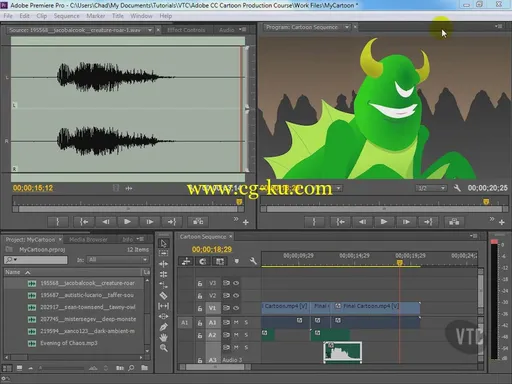Select the Hand tool
Image resolution: width=512 pixels, height=384 pixels.
pos(163,338)
